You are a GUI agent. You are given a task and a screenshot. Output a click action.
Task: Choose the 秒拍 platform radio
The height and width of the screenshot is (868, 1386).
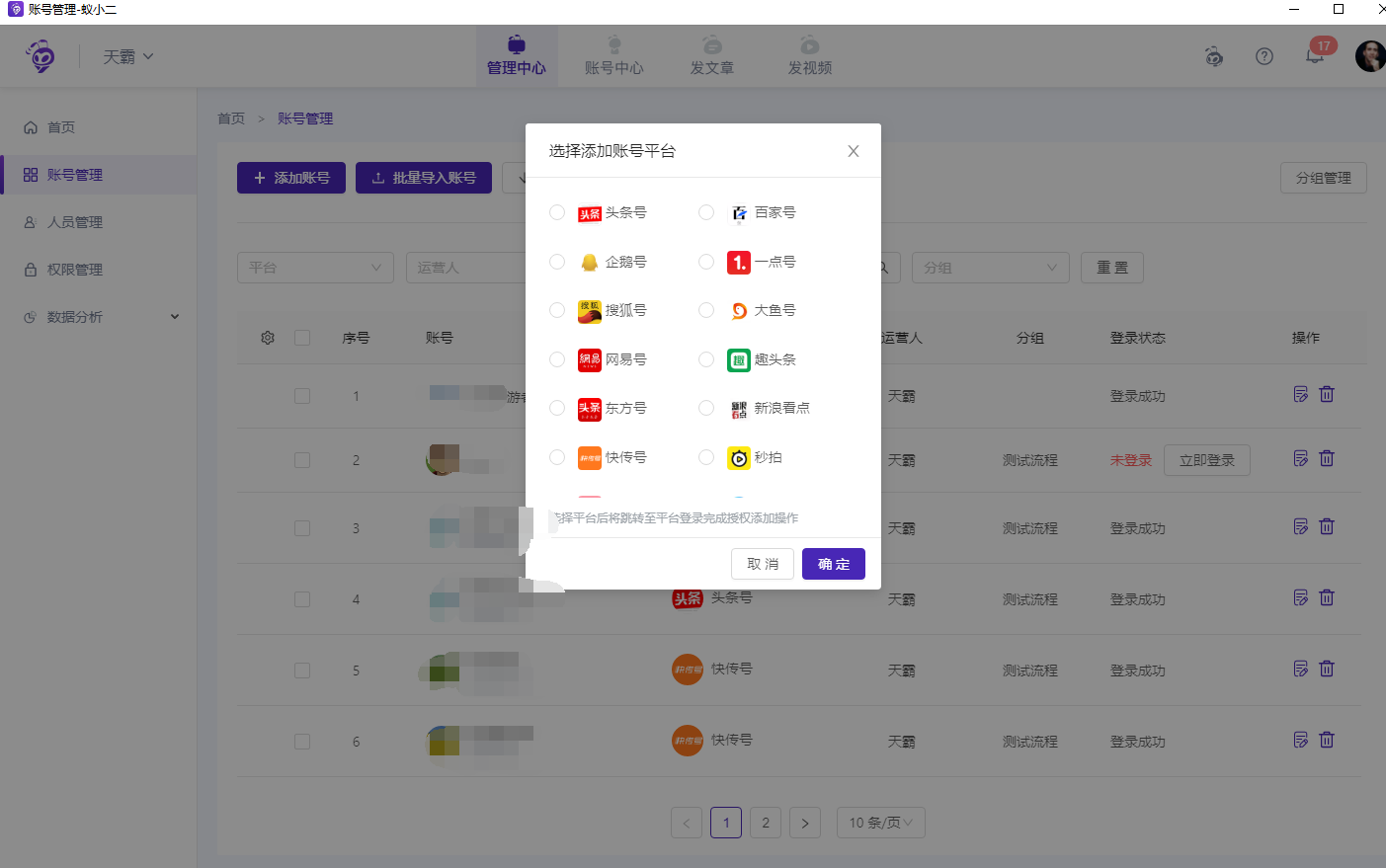(706, 457)
